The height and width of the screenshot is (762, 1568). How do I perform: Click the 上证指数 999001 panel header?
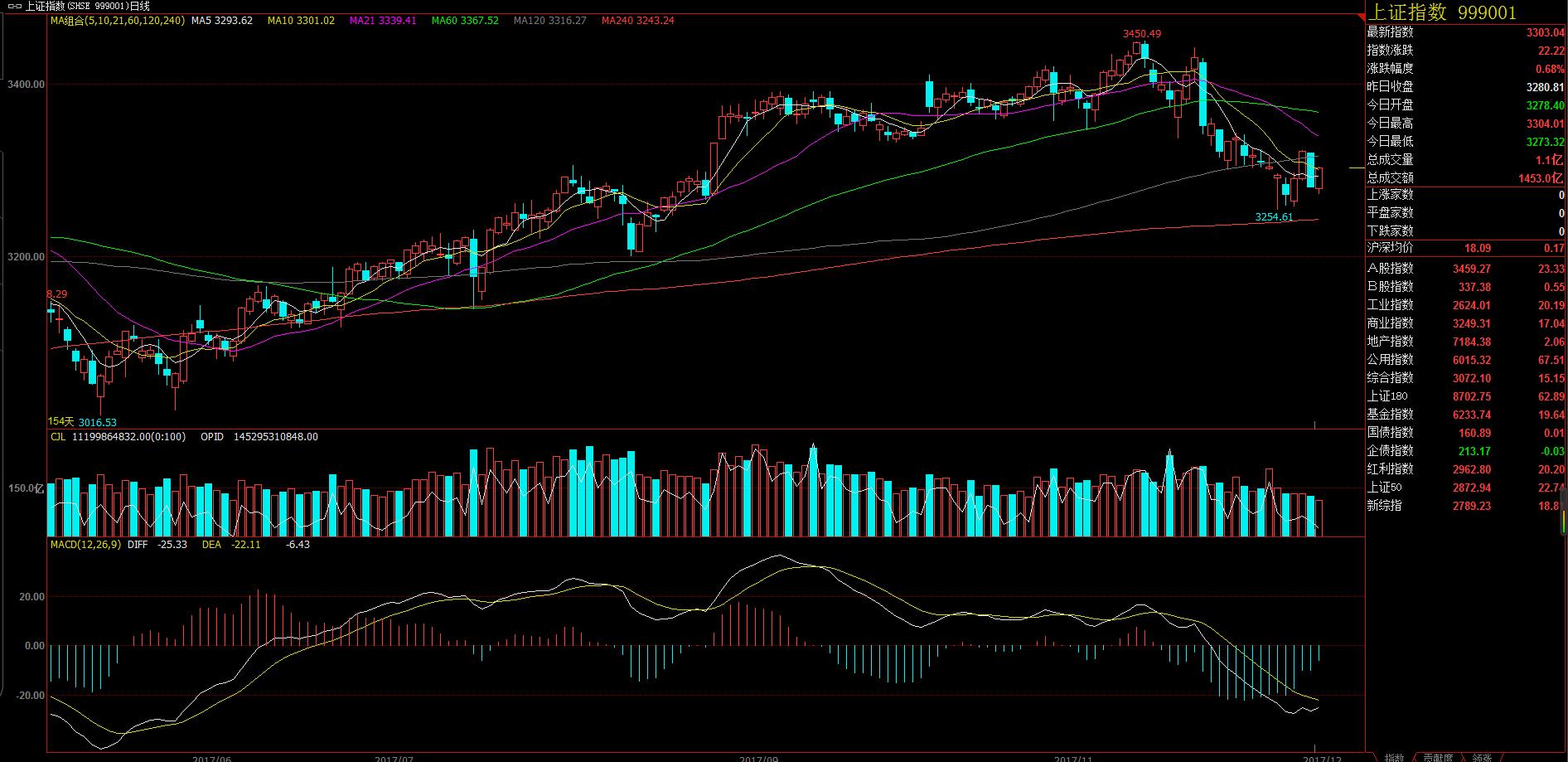(x=1441, y=12)
